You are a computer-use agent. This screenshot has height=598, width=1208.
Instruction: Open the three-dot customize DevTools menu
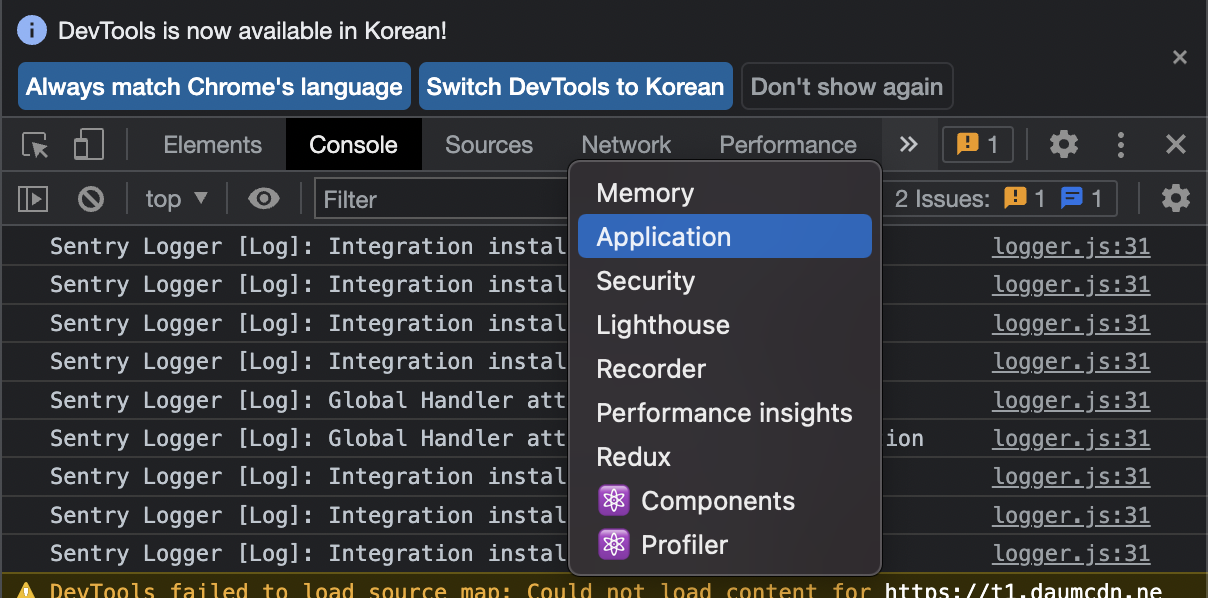(x=1121, y=145)
